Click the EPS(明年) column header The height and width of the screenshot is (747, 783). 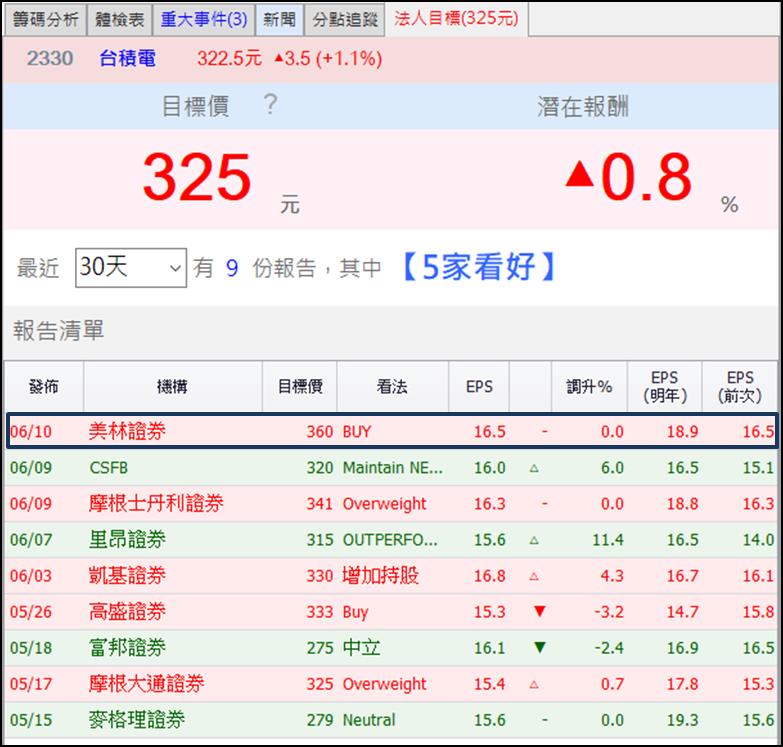(665, 386)
